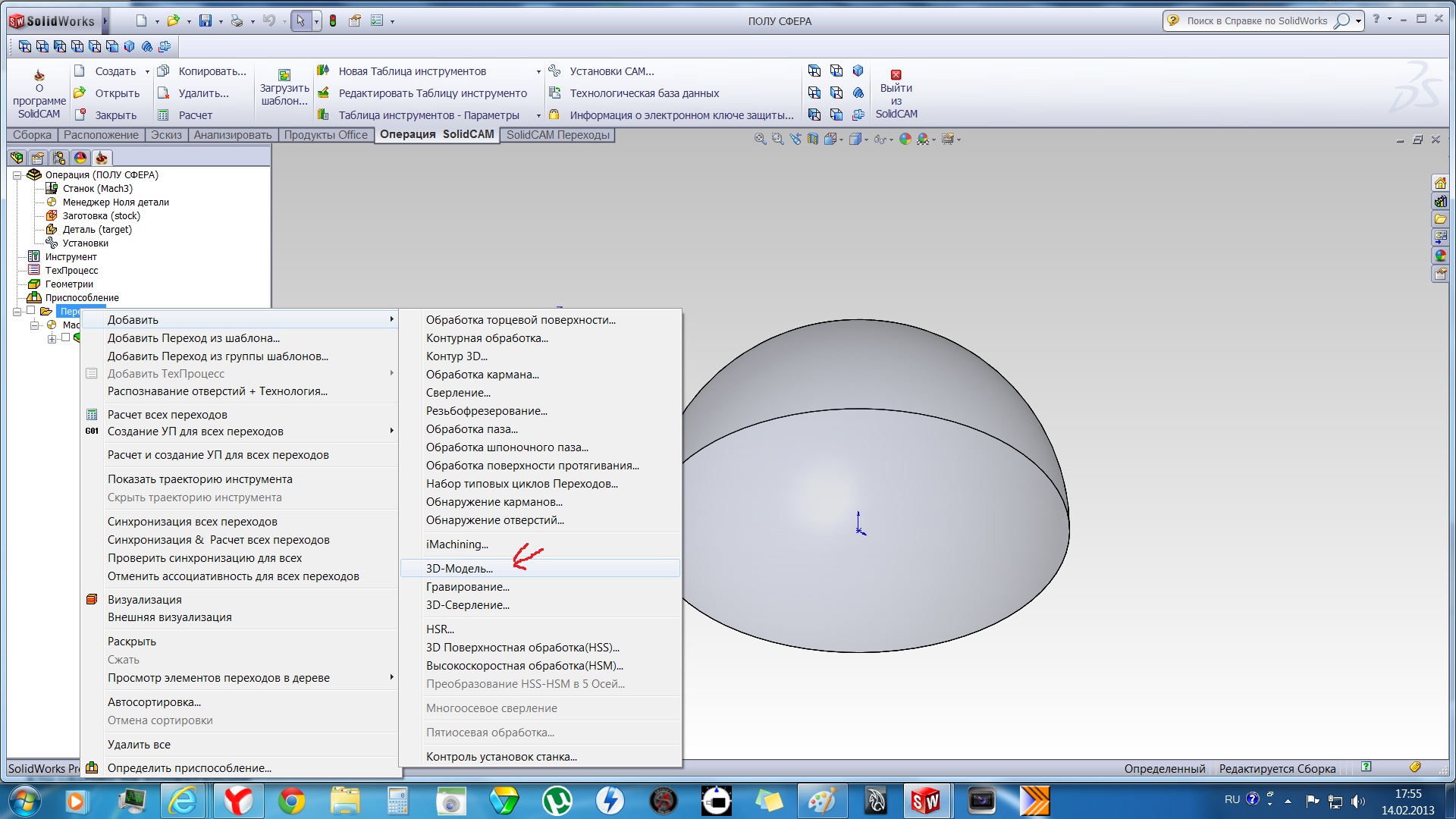The height and width of the screenshot is (819, 1456).
Task: Open the Display Manager color ball tab
Action: point(80,158)
